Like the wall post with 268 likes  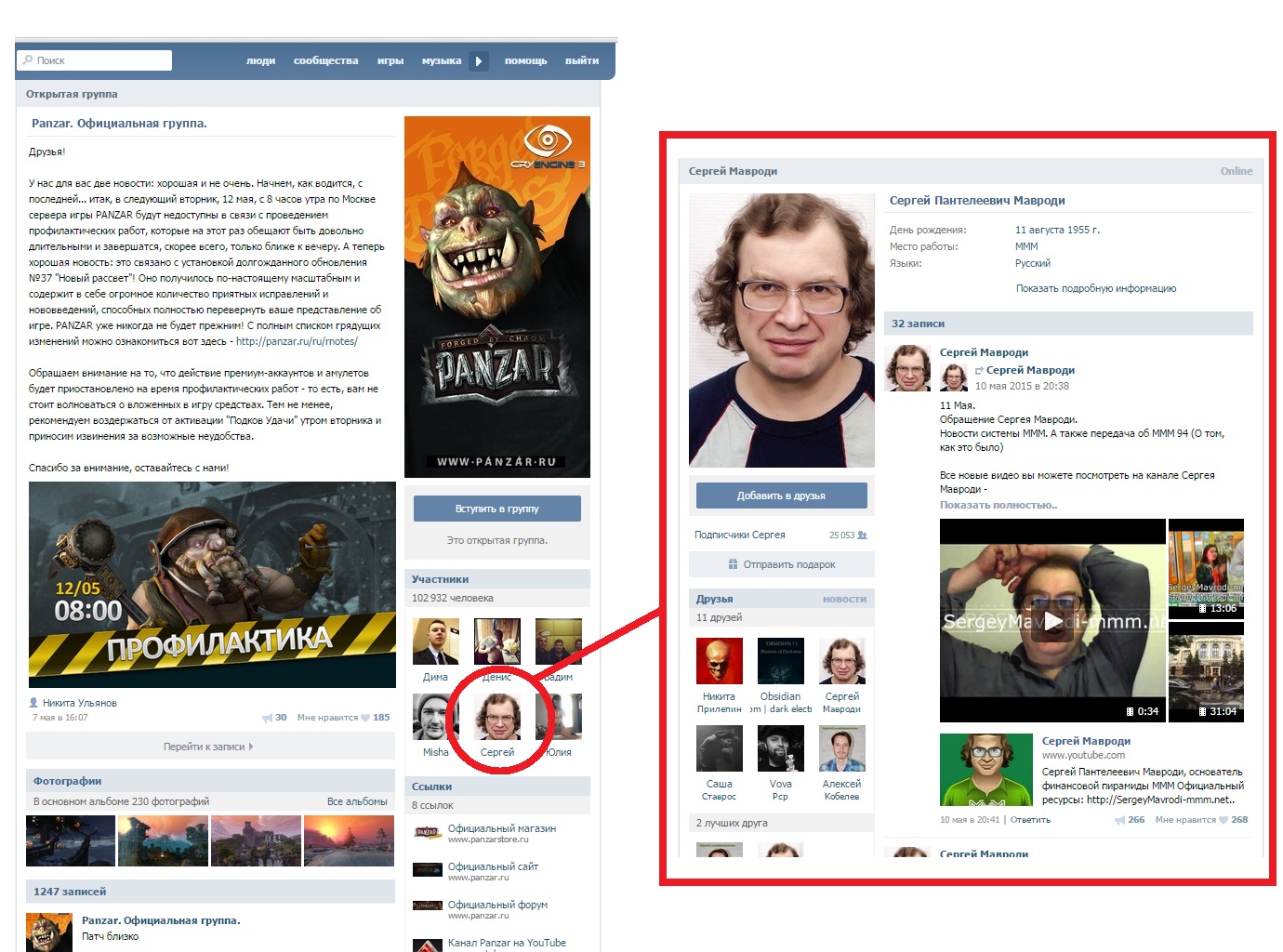click(x=1223, y=820)
